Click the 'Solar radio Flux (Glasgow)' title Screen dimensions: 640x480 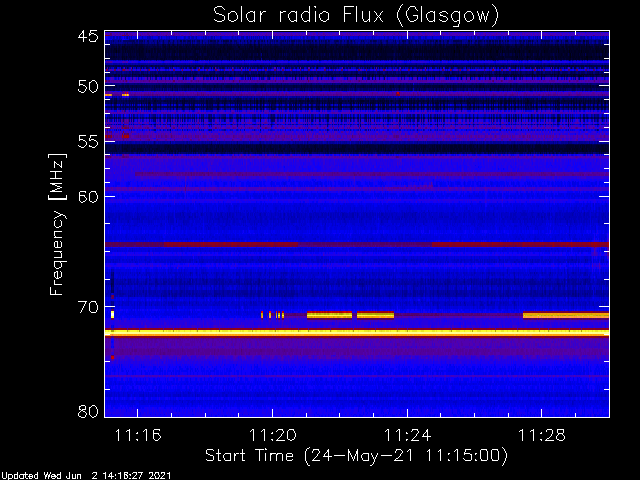(x=356, y=15)
